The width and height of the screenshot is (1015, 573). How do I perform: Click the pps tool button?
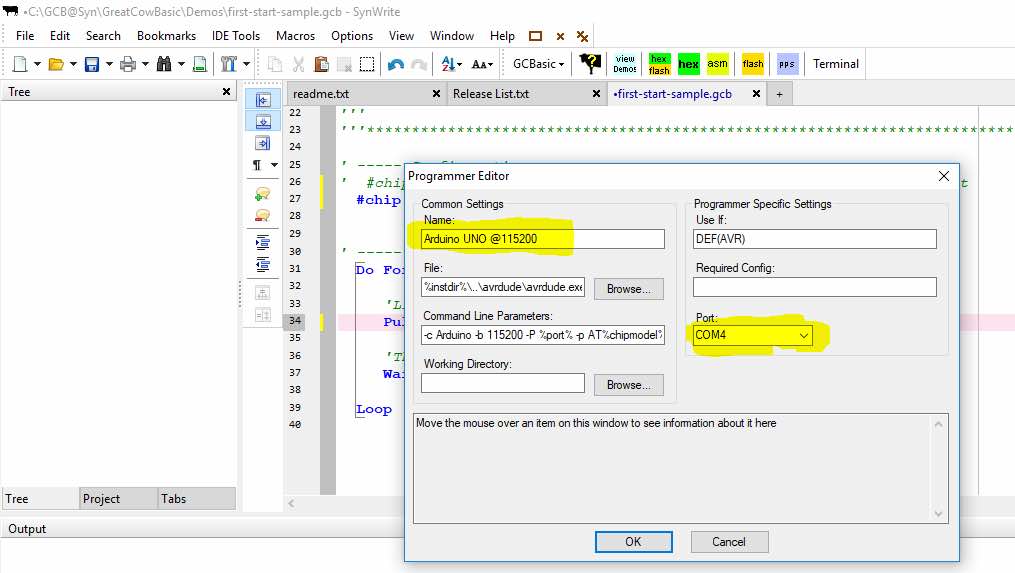(x=787, y=63)
